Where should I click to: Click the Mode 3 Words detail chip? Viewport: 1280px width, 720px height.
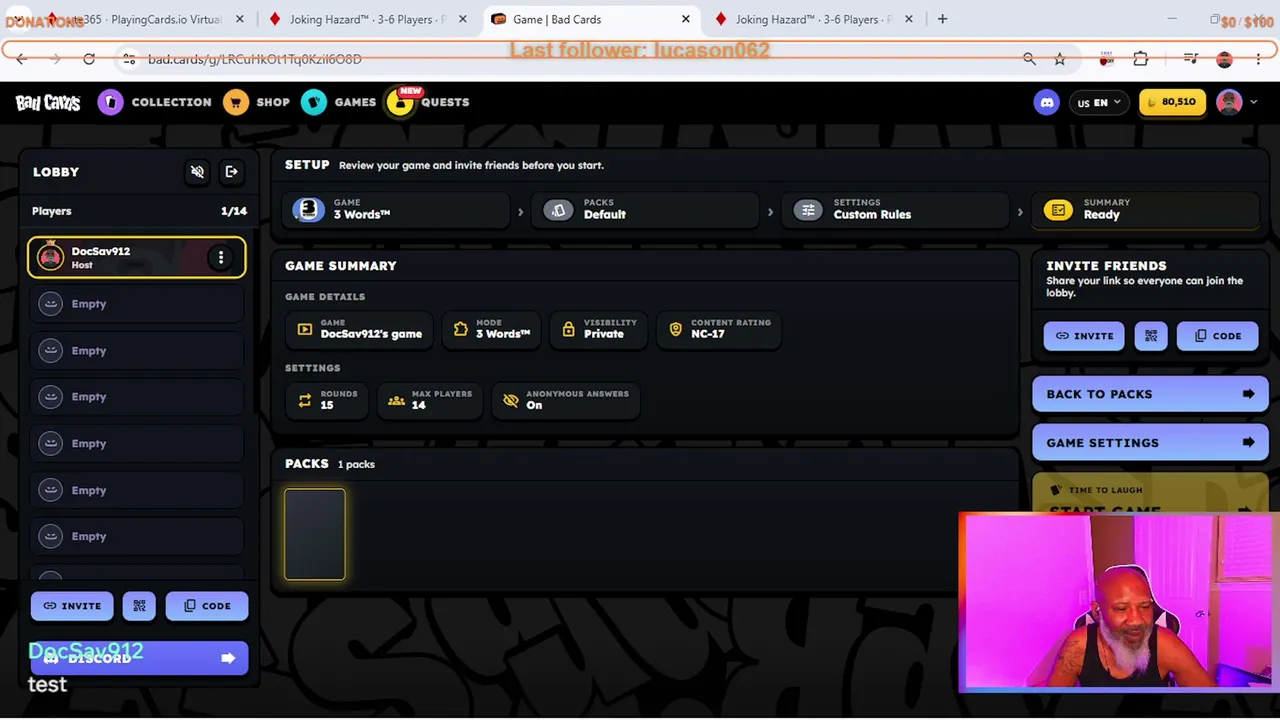click(x=491, y=329)
